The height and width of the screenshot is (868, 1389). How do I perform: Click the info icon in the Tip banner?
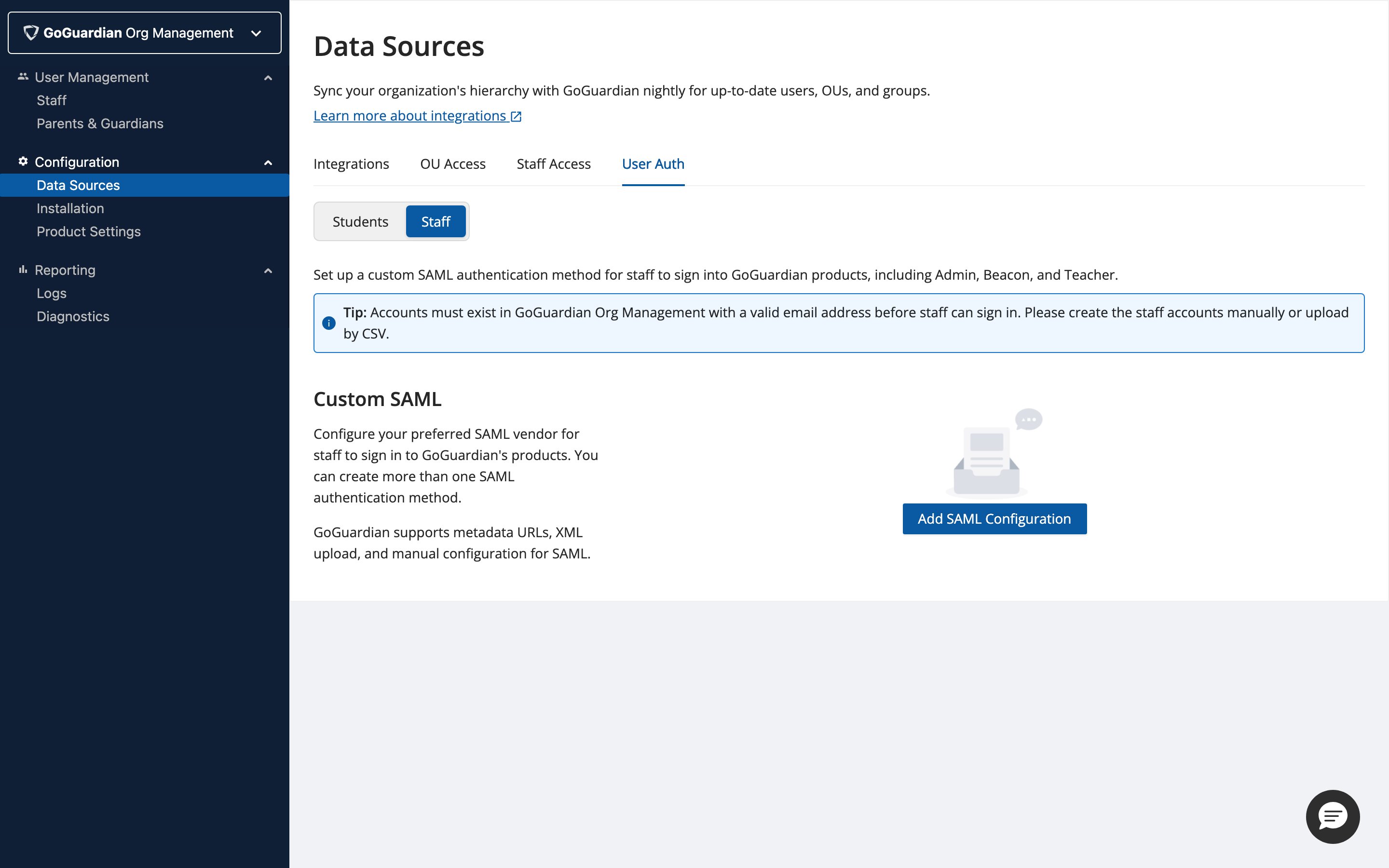click(x=329, y=323)
